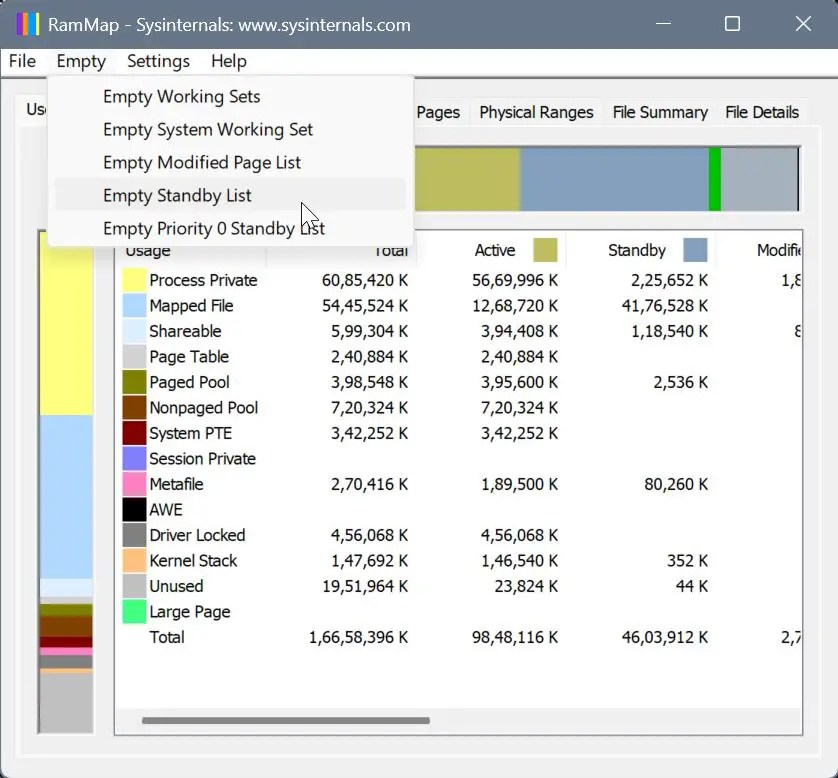Click the 98,48,116 K active total
Screen dimensions: 838x778
(515, 637)
